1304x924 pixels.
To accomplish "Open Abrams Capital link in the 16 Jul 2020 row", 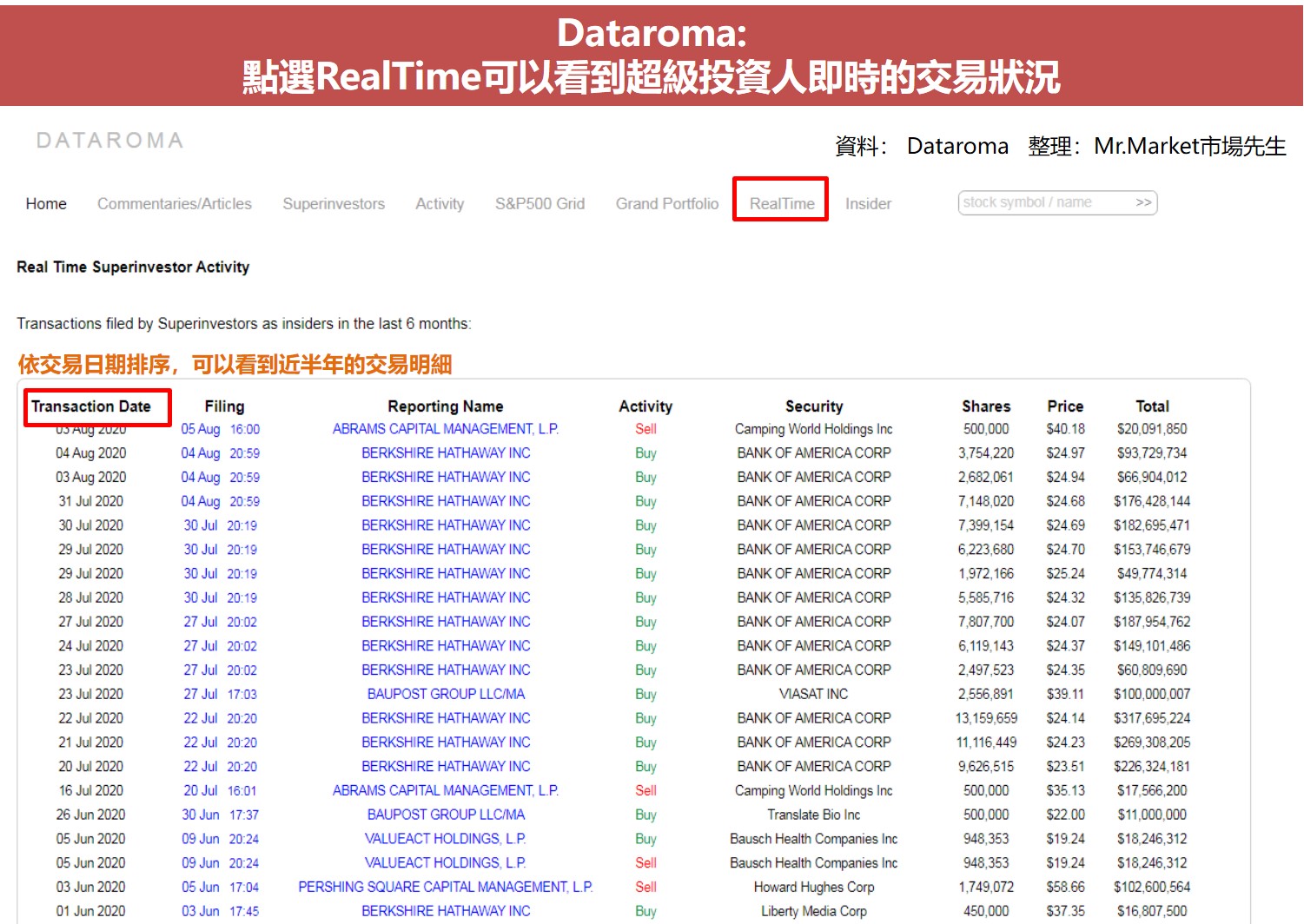I will tap(446, 790).
